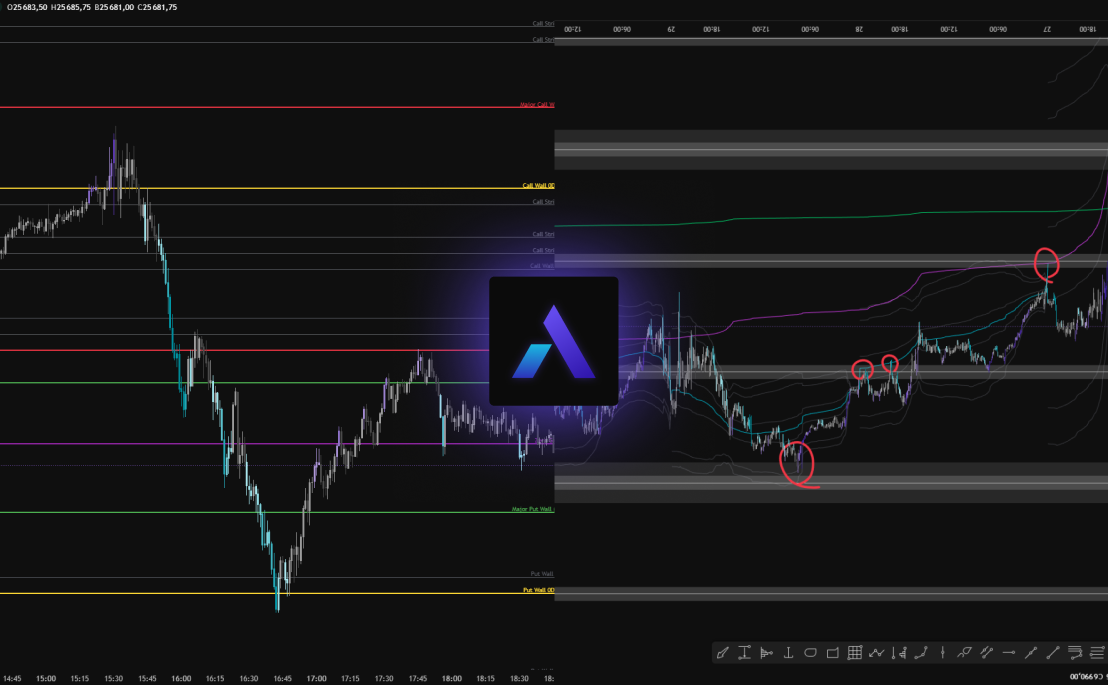Click the 16:00 time axis label
The width and height of the screenshot is (1108, 685).
pyautogui.click(x=181, y=678)
